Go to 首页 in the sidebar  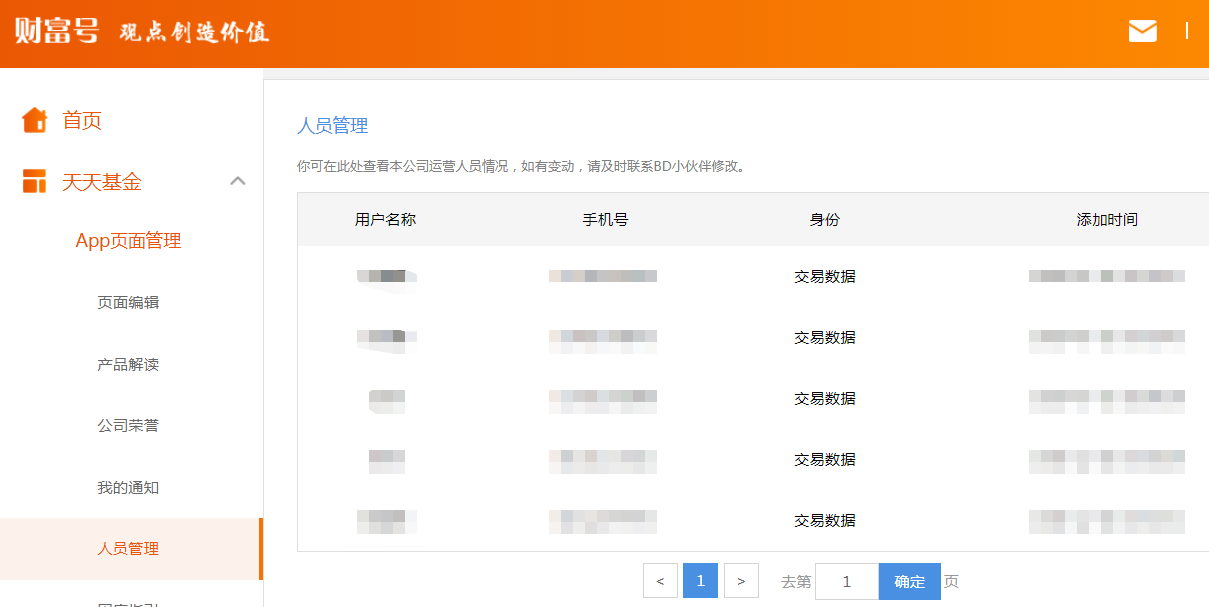coord(82,121)
